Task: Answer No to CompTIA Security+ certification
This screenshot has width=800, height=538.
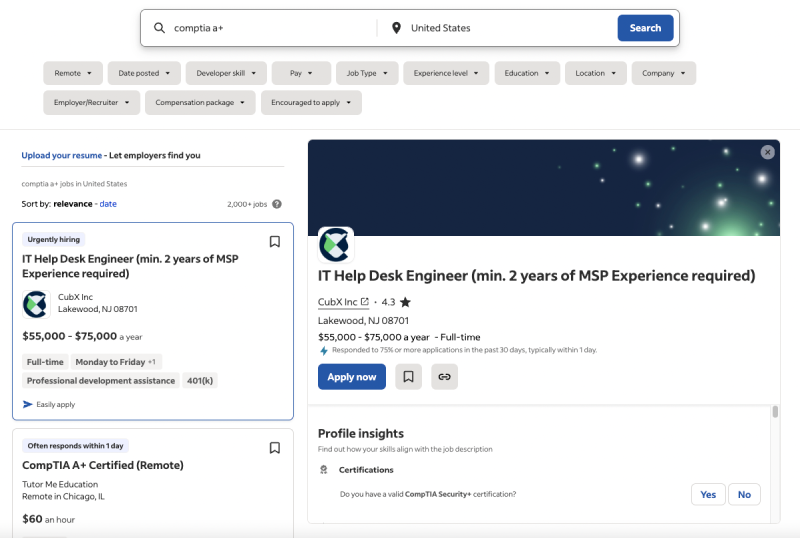Action: 744,494
